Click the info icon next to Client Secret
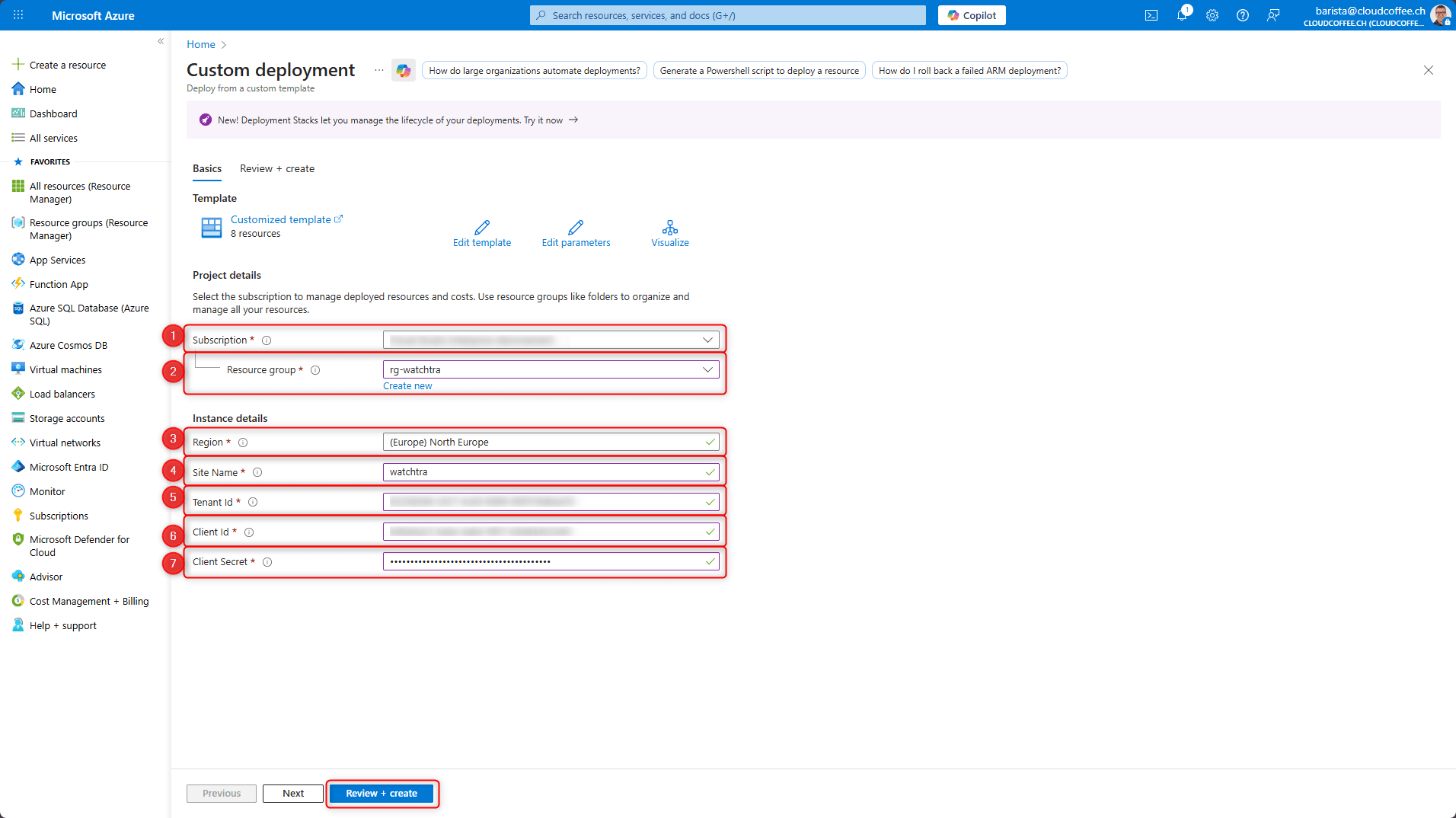 pyautogui.click(x=267, y=562)
